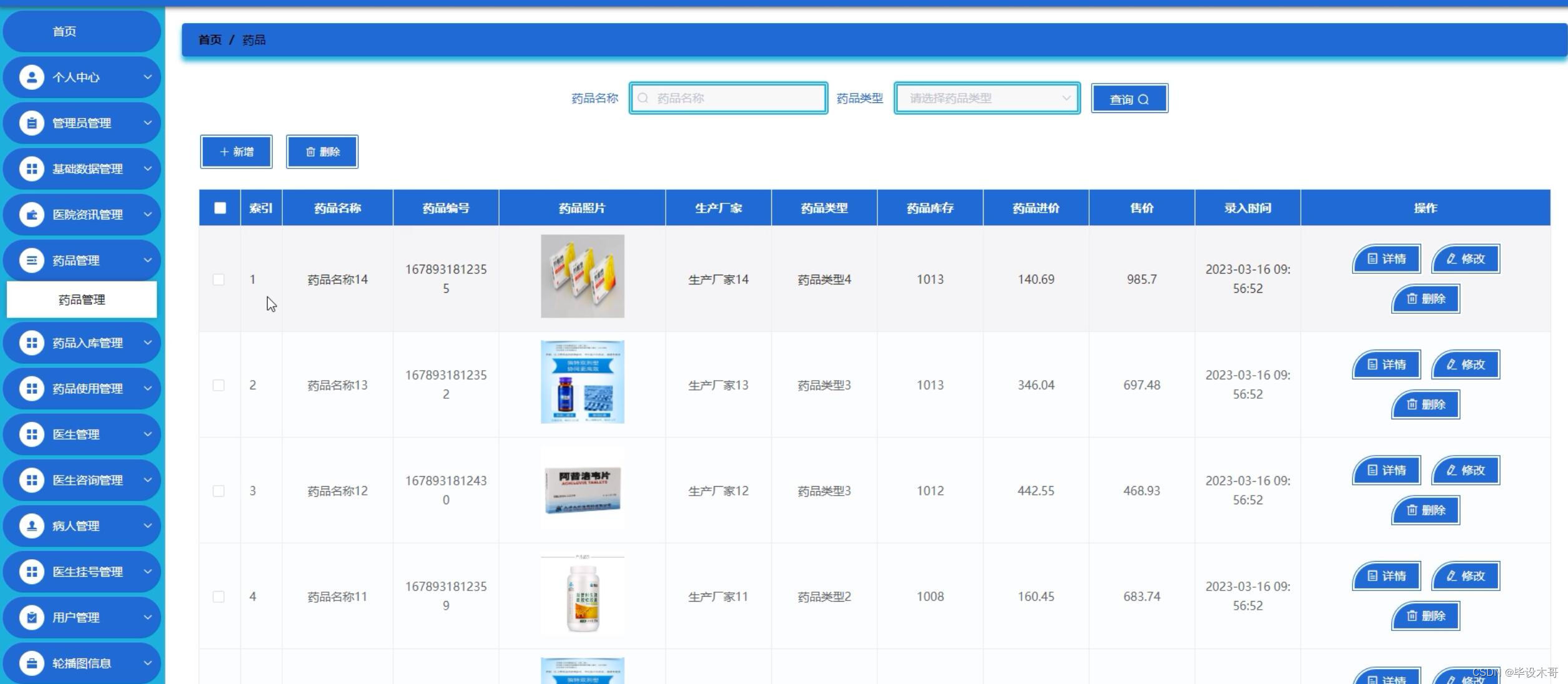Click the 药品库存 column header
This screenshot has height=684, width=1568.
[930, 208]
